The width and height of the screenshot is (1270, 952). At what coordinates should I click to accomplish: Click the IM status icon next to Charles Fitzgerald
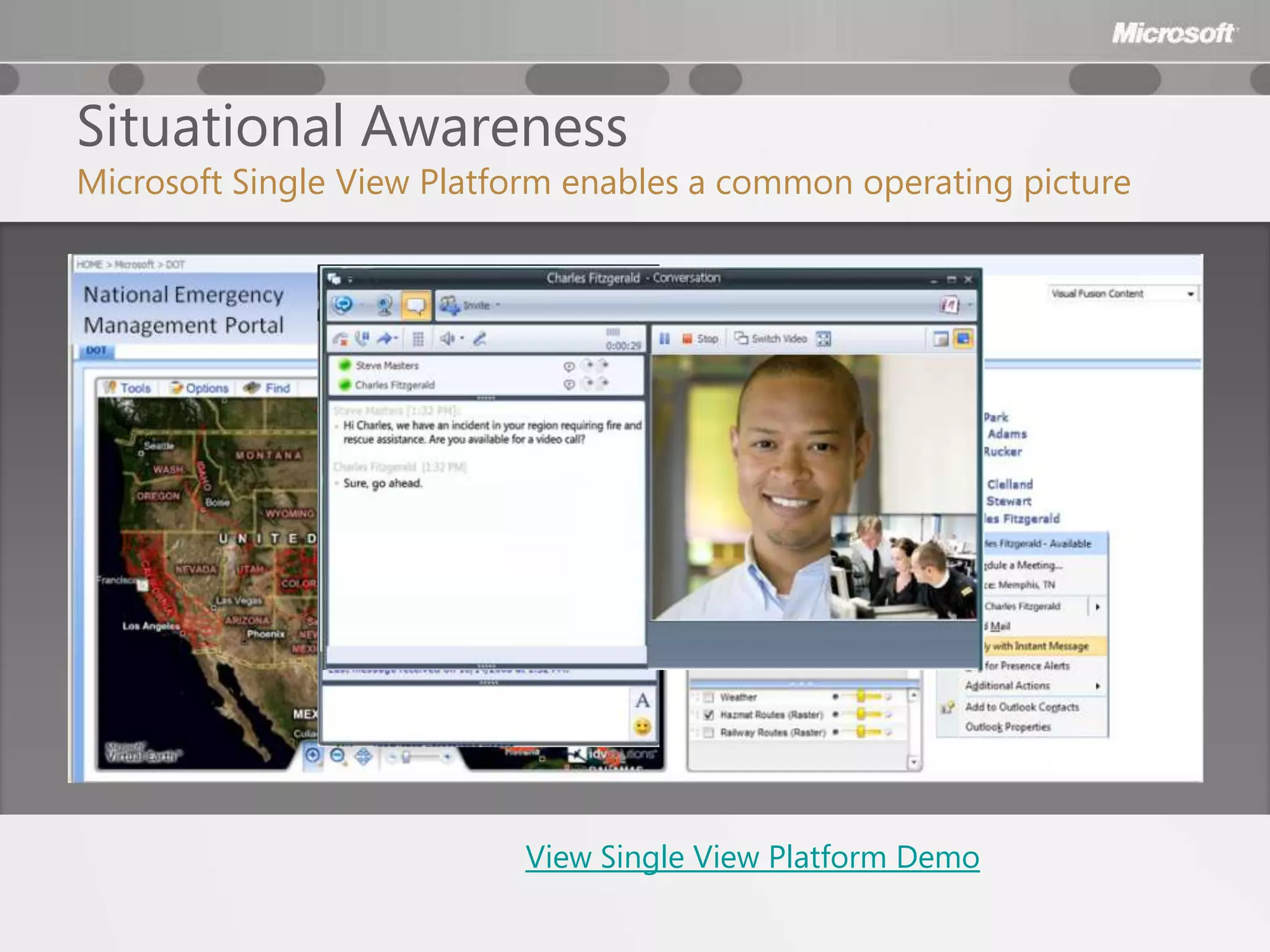coord(569,385)
